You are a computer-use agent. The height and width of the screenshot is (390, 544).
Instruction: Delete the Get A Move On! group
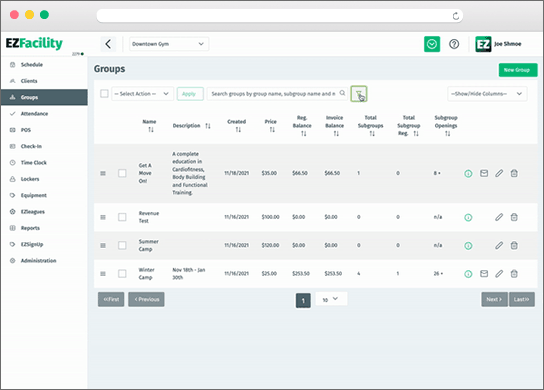point(514,173)
